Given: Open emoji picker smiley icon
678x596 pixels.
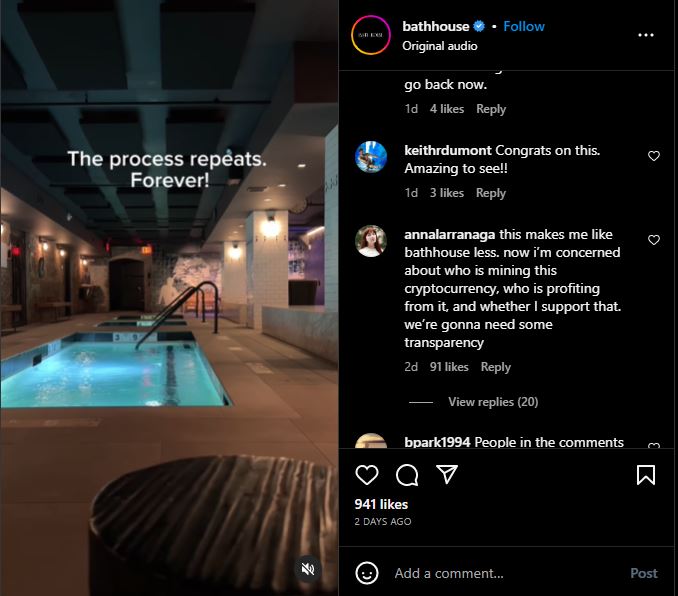Looking at the screenshot, I should (x=367, y=573).
